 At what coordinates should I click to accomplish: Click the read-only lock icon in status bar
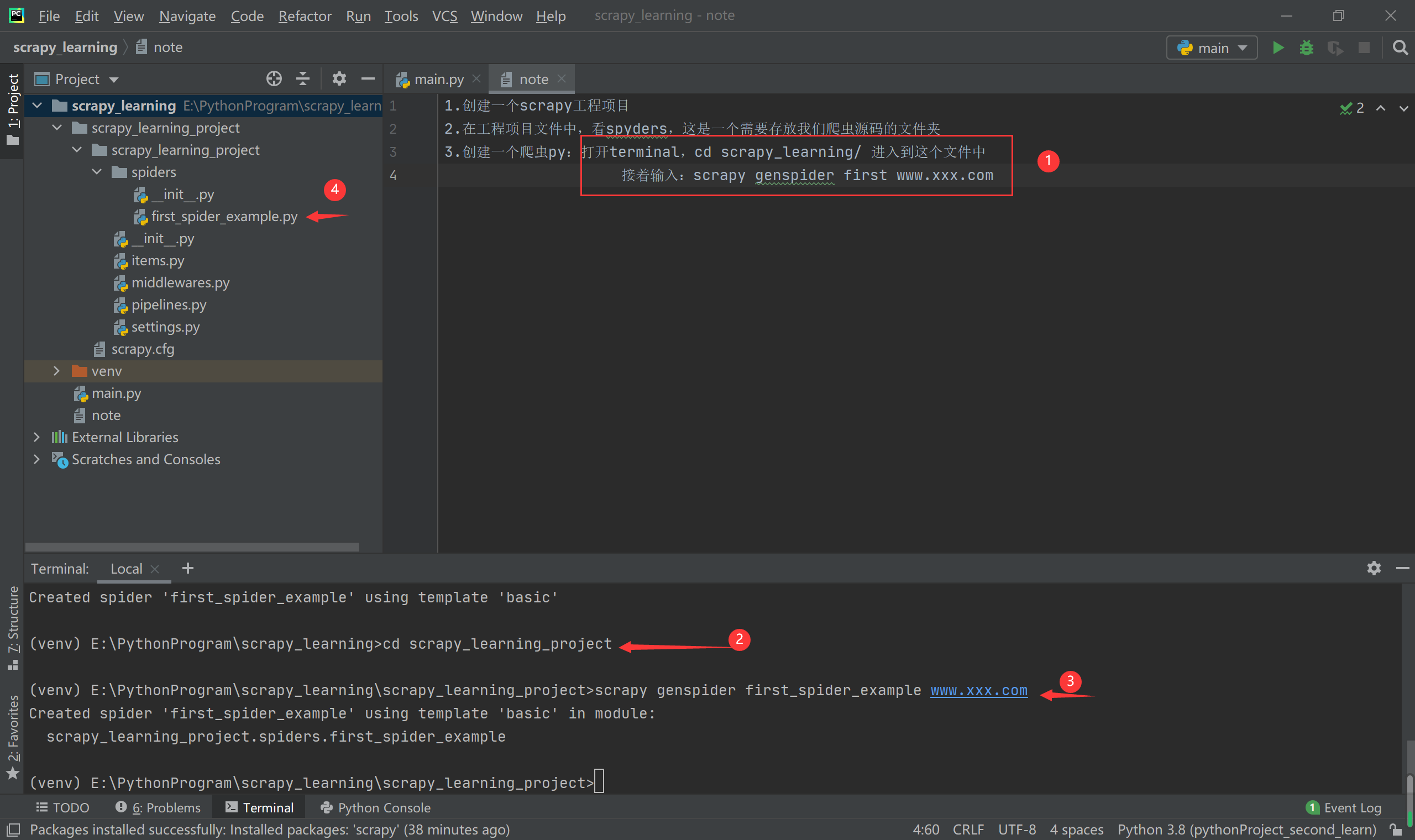1395,830
